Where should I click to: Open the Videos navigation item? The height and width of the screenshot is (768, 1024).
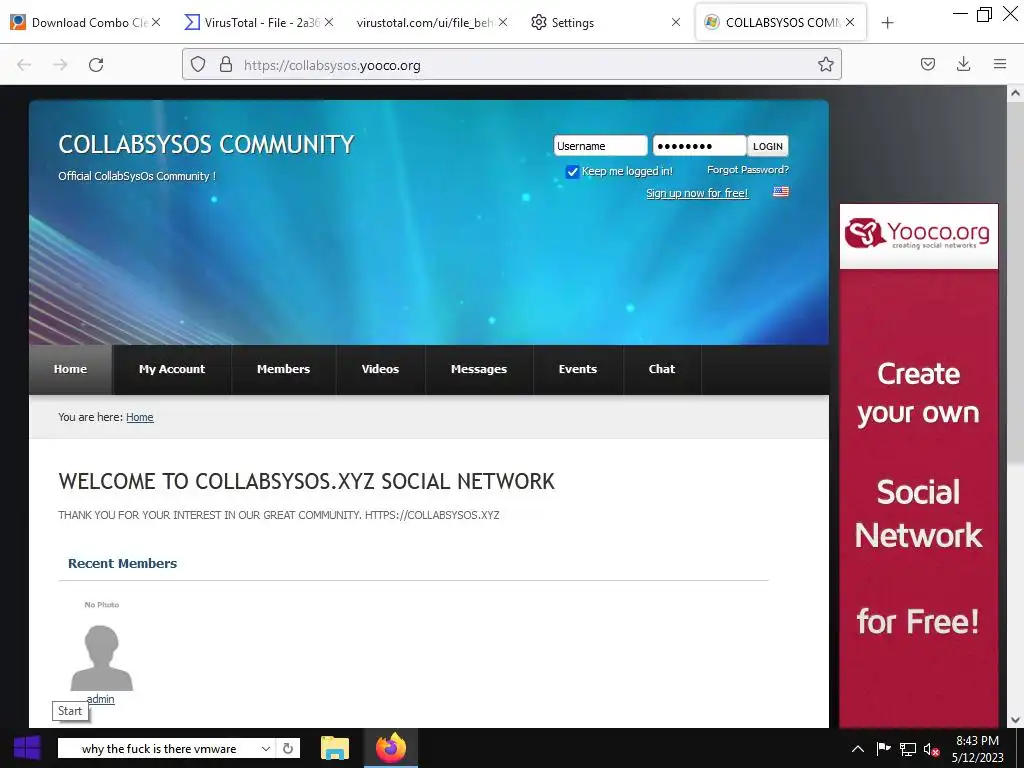pyautogui.click(x=380, y=369)
